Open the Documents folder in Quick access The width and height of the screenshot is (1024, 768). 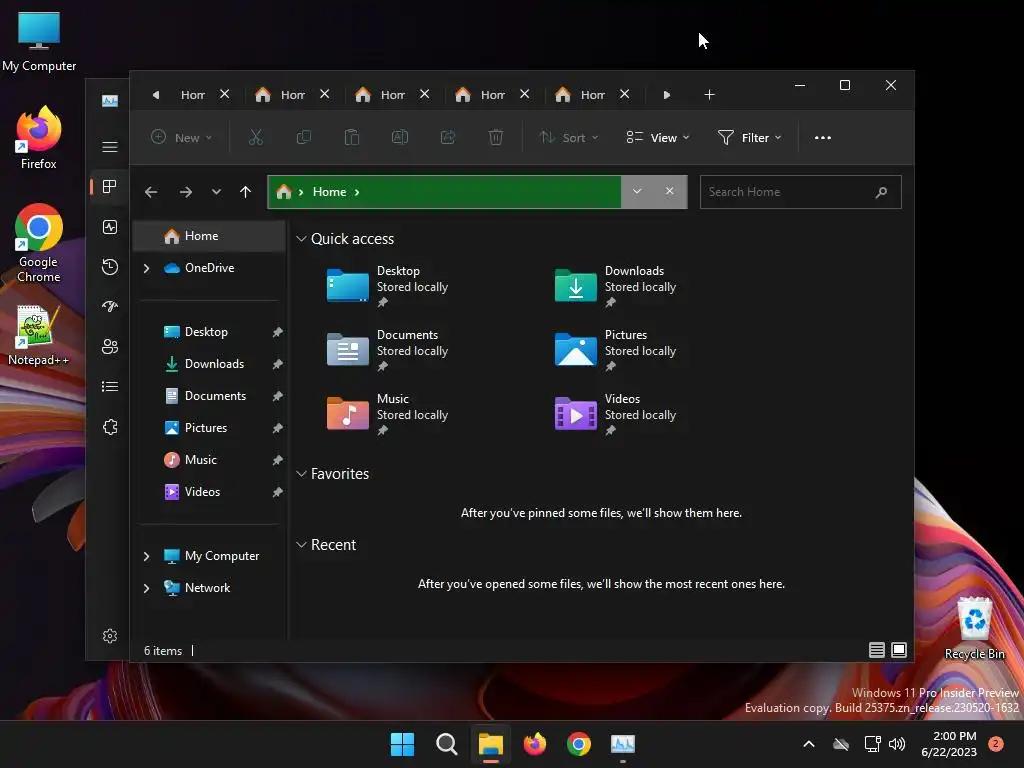388,350
